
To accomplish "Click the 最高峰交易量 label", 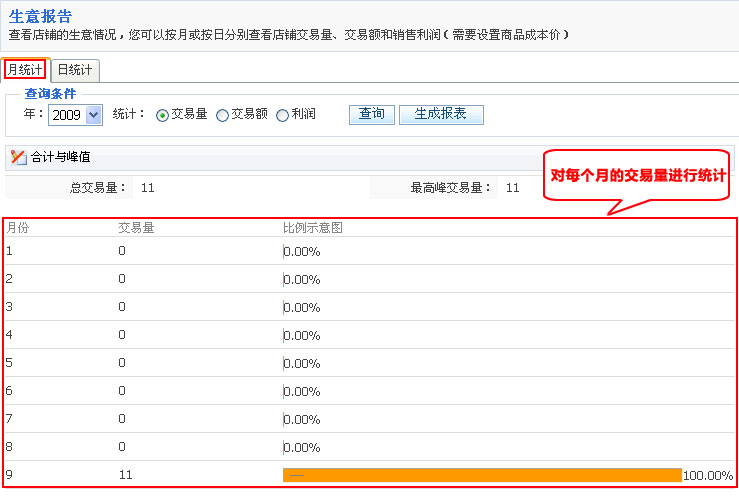I will pos(451,188).
